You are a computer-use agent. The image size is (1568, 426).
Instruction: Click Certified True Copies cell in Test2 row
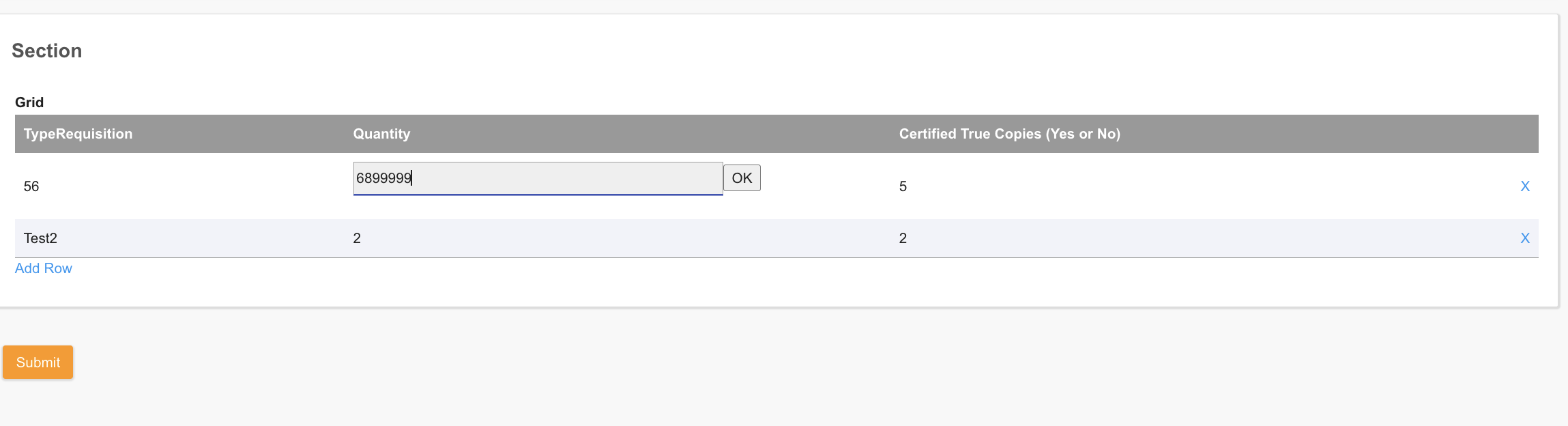(x=903, y=238)
